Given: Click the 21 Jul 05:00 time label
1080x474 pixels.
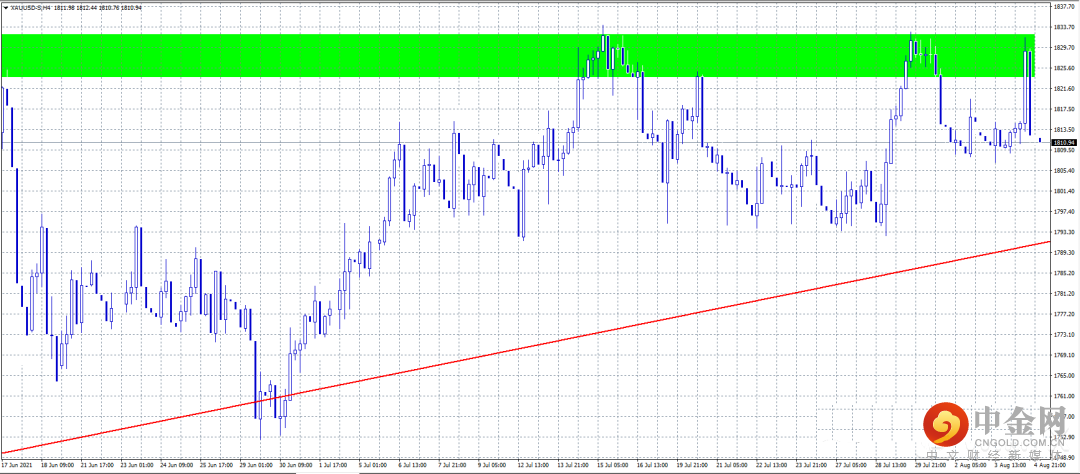Looking at the screenshot, I should 731,465.
